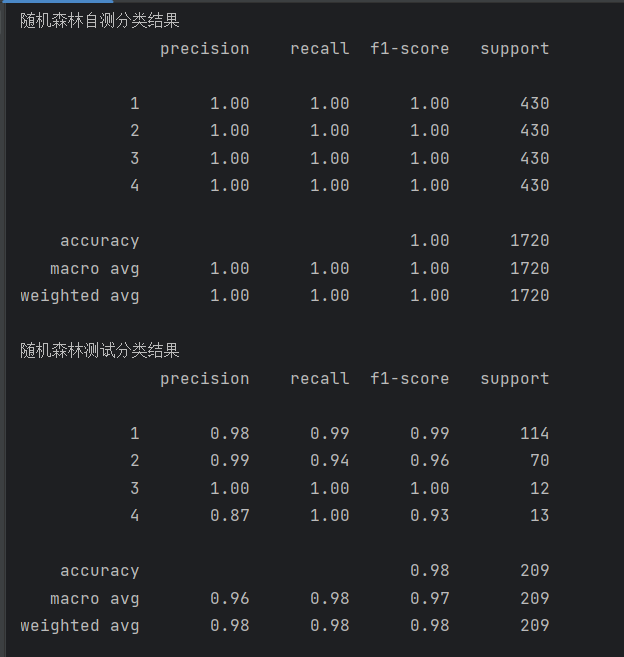Click 209 in 测试 weighted avg row

[534, 626]
